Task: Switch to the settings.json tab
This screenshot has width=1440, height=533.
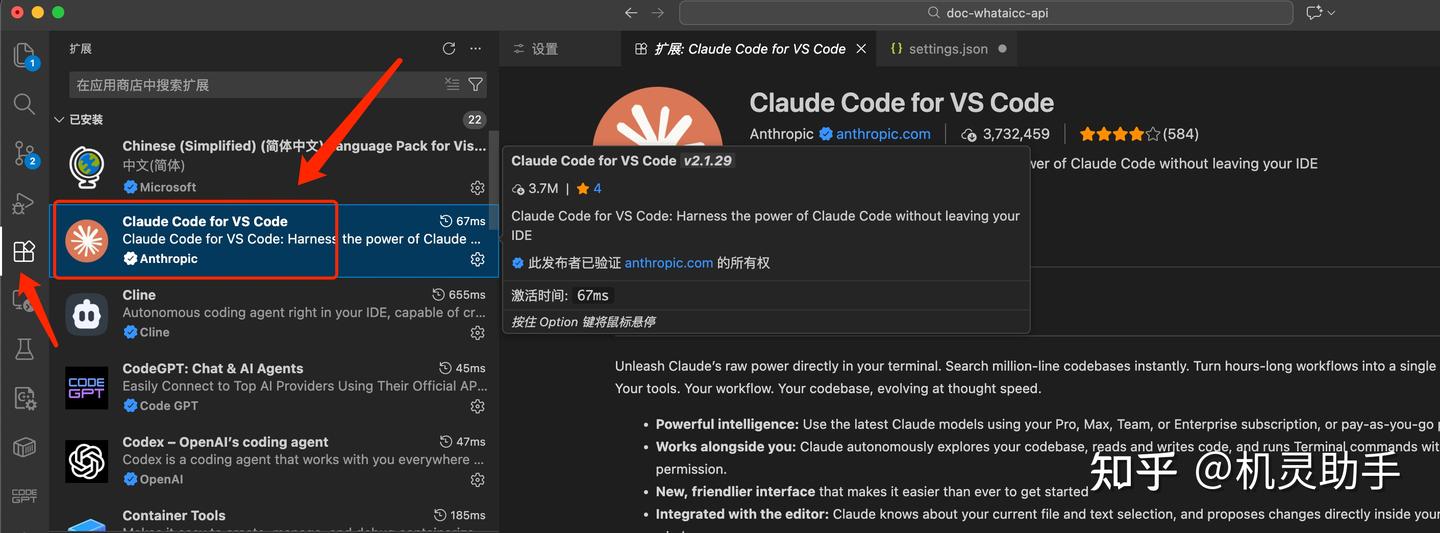Action: tap(948, 49)
